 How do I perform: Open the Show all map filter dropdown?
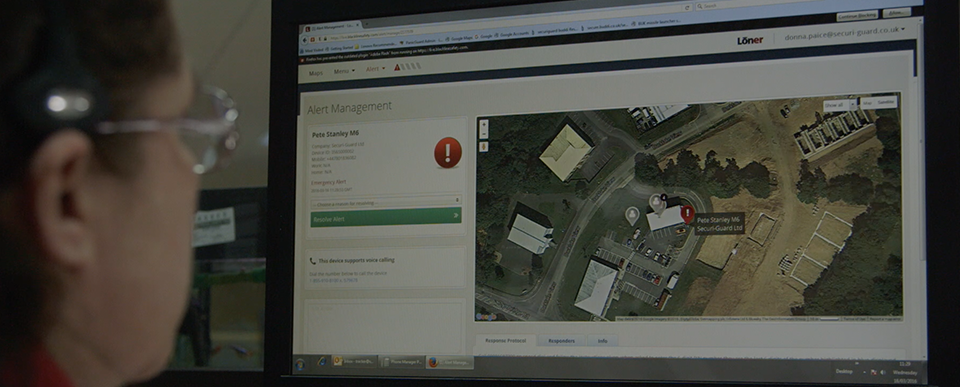pos(839,105)
